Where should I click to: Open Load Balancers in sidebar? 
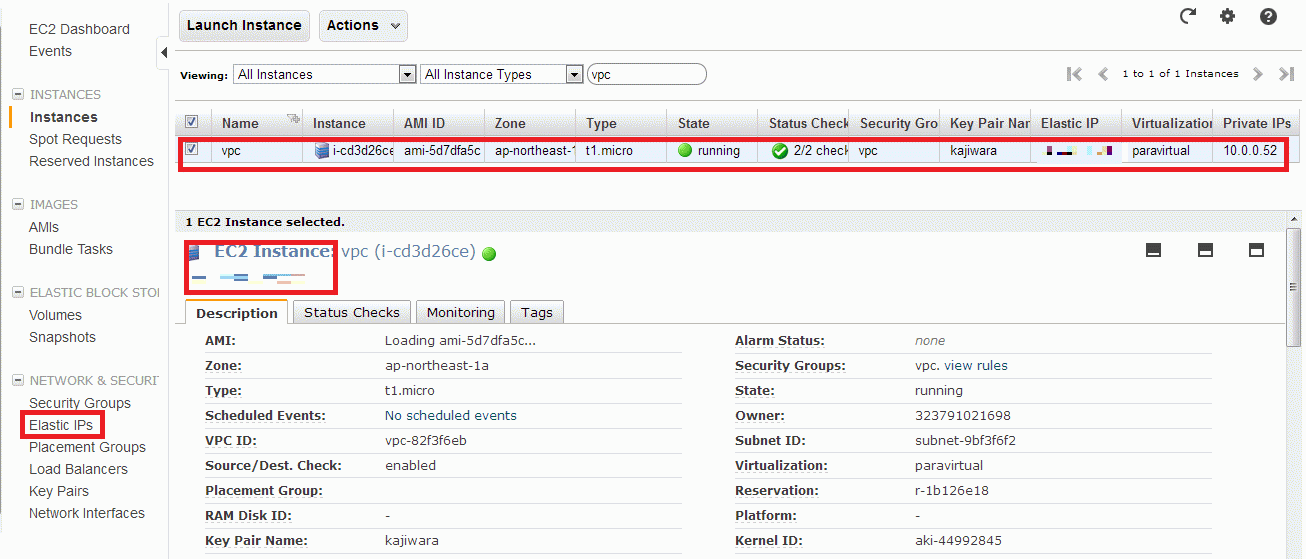click(x=78, y=469)
